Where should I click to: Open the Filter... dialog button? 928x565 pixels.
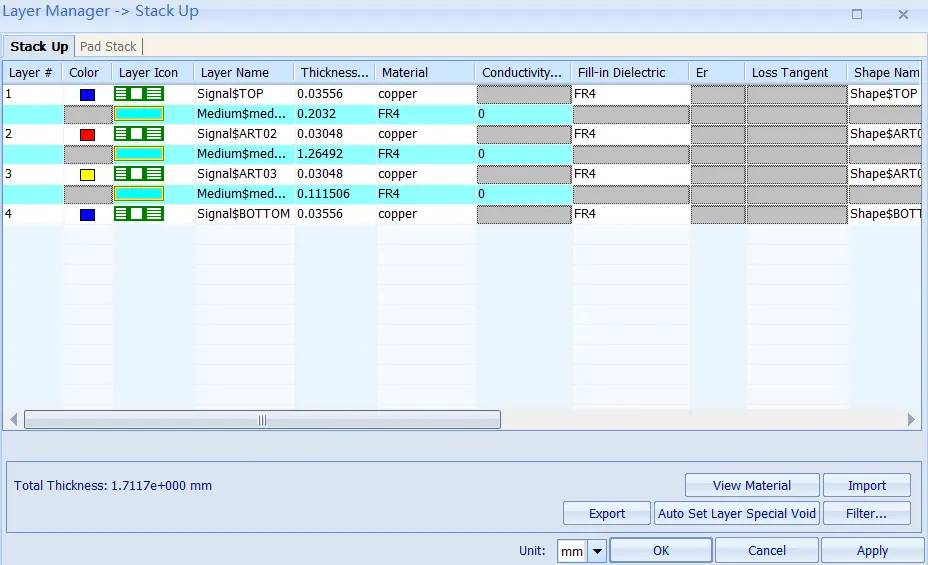(x=866, y=514)
